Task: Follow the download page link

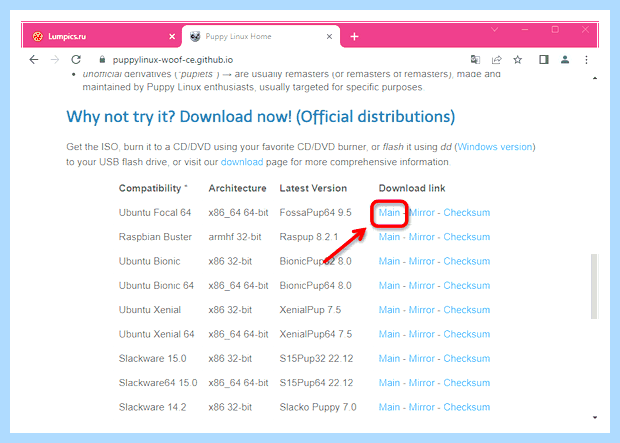Action: click(x=242, y=162)
